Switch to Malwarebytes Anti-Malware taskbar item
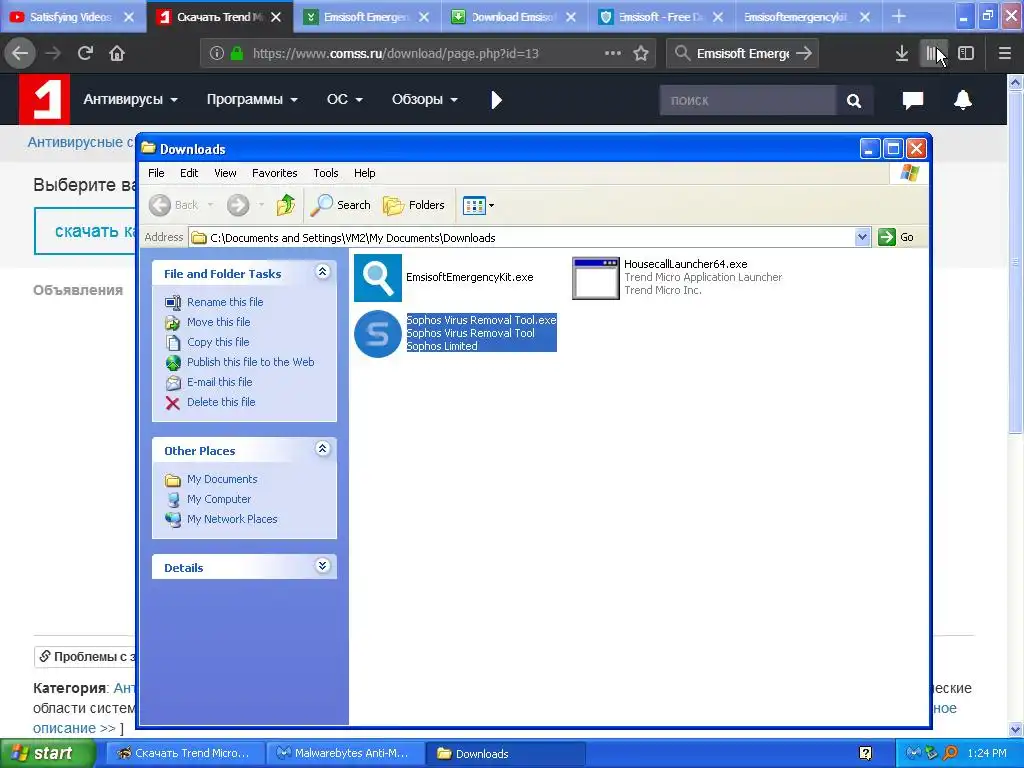 [x=345, y=754]
